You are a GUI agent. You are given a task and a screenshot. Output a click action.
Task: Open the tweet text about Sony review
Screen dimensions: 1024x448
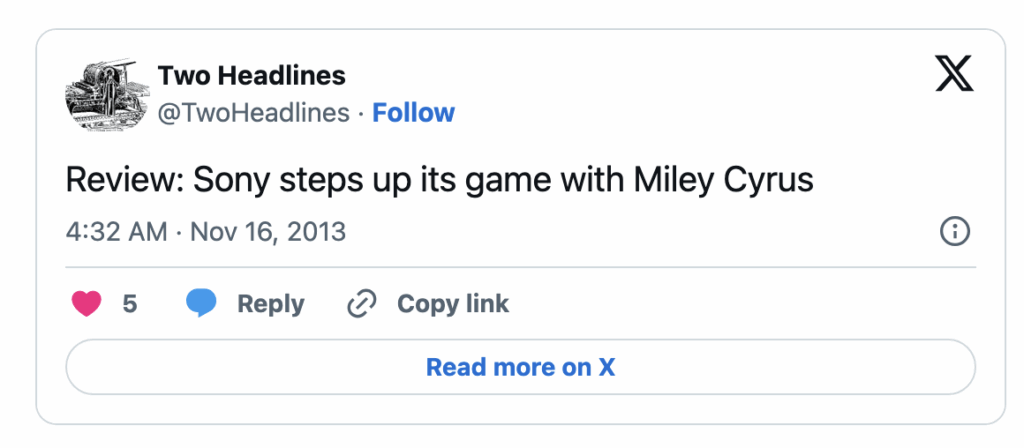click(440, 180)
